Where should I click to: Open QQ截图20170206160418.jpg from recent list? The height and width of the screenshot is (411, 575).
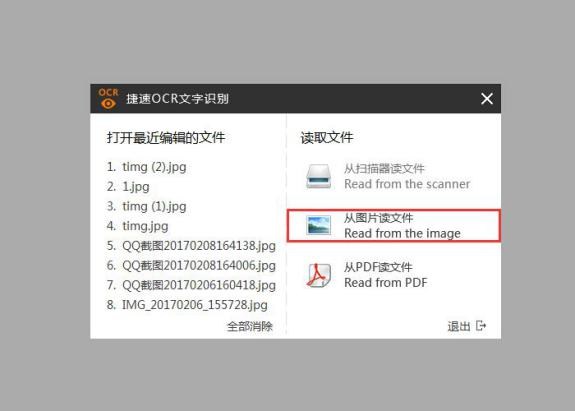pyautogui.click(x=191, y=285)
